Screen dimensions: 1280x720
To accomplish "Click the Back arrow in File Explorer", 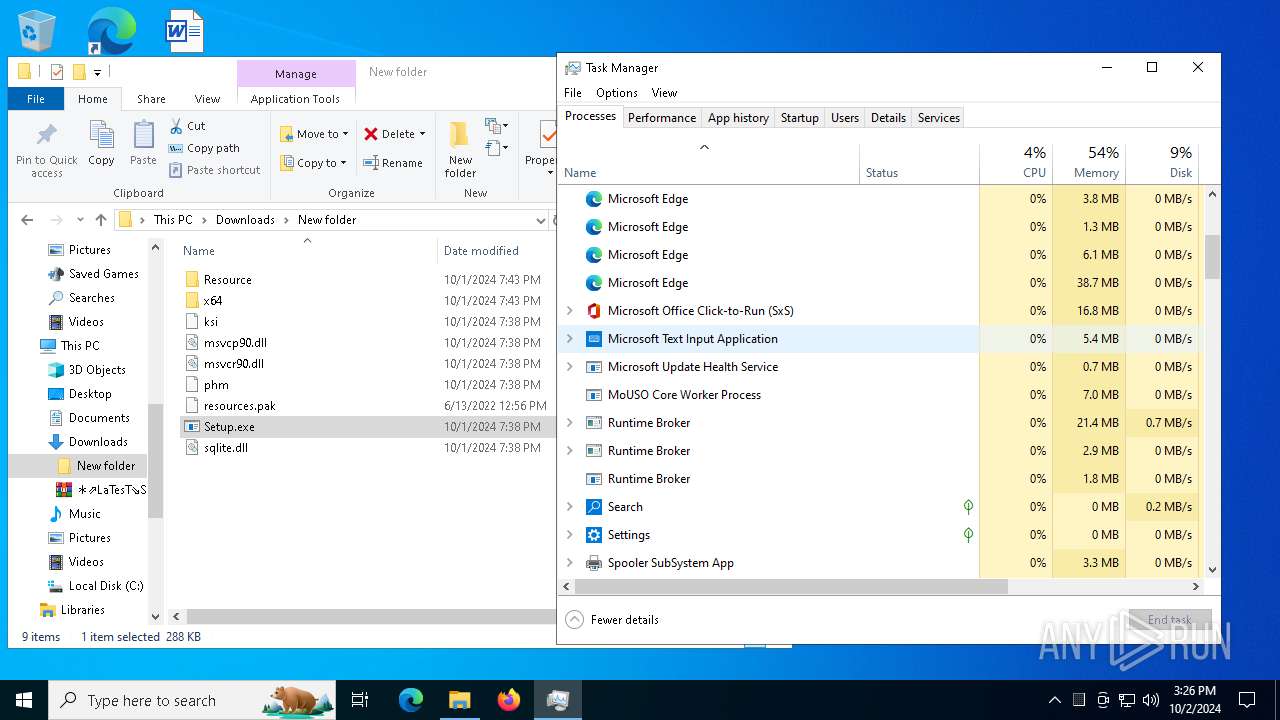I will pyautogui.click(x=27, y=220).
